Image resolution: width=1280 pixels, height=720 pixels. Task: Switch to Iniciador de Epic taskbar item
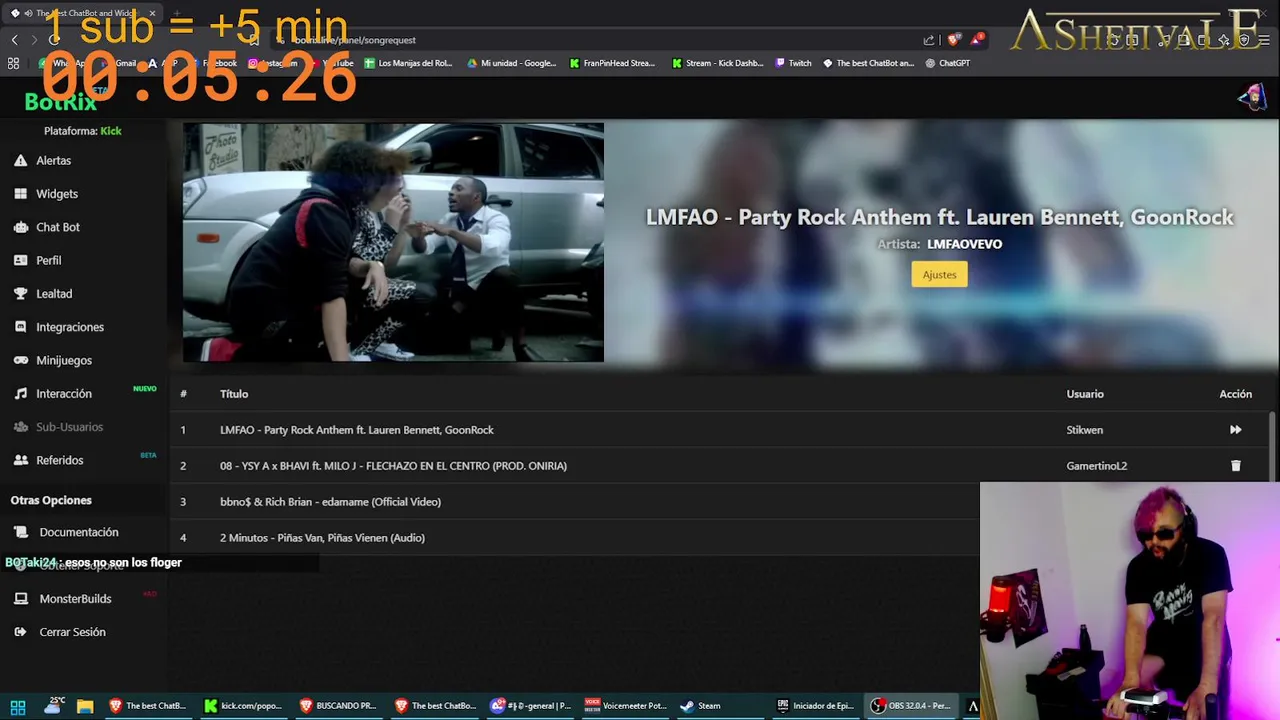[815, 706]
